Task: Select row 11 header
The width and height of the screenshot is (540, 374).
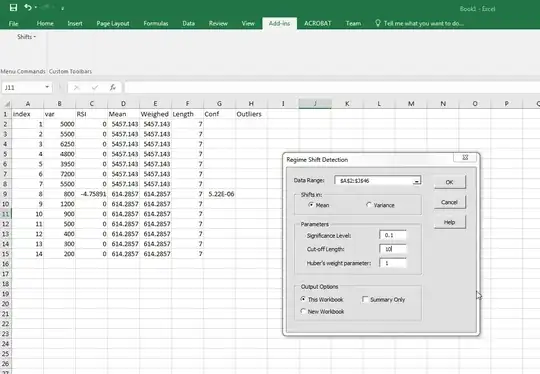Action: pos(6,214)
